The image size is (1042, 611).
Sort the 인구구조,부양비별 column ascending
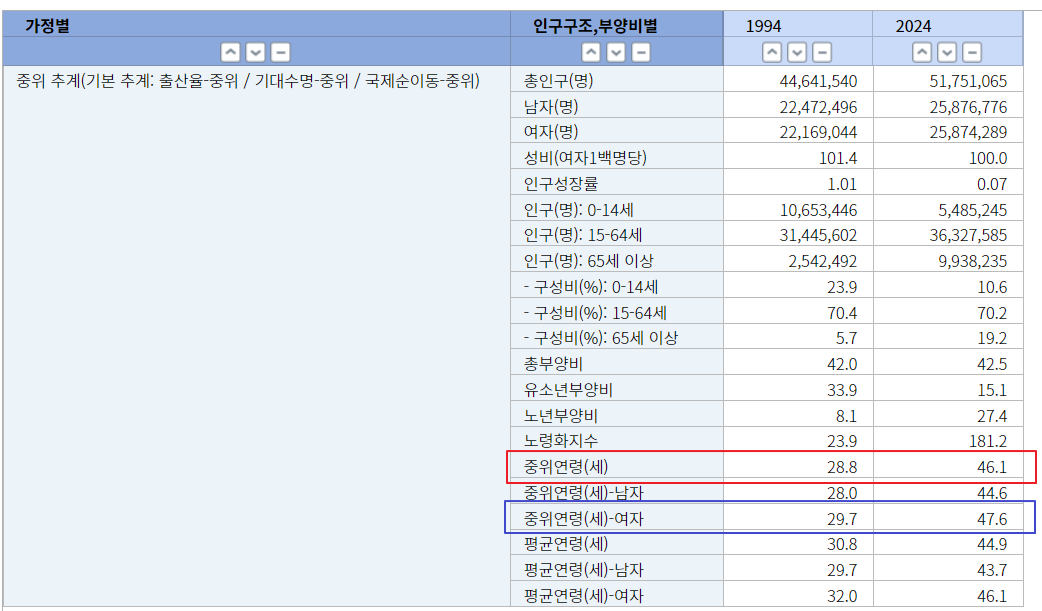point(590,51)
